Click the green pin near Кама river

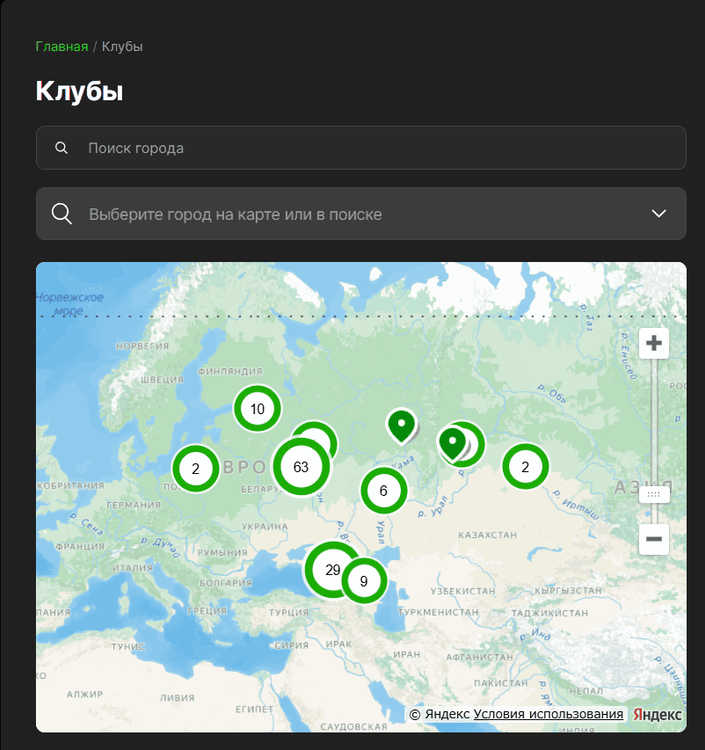pos(401,425)
